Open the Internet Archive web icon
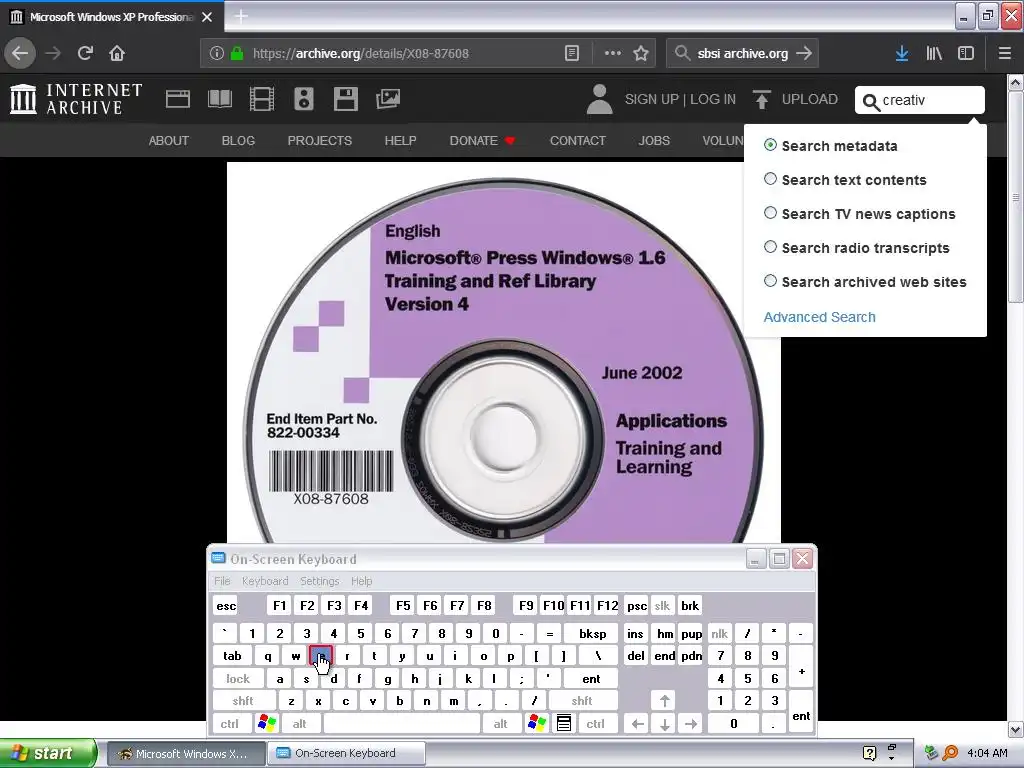This screenshot has width=1024, height=768. click(x=178, y=99)
